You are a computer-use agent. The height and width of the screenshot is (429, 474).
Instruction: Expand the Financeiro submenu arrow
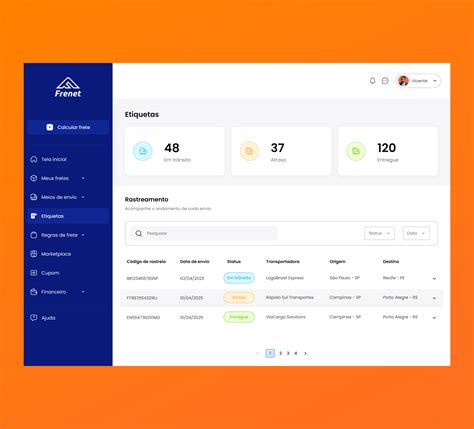pos(83,292)
